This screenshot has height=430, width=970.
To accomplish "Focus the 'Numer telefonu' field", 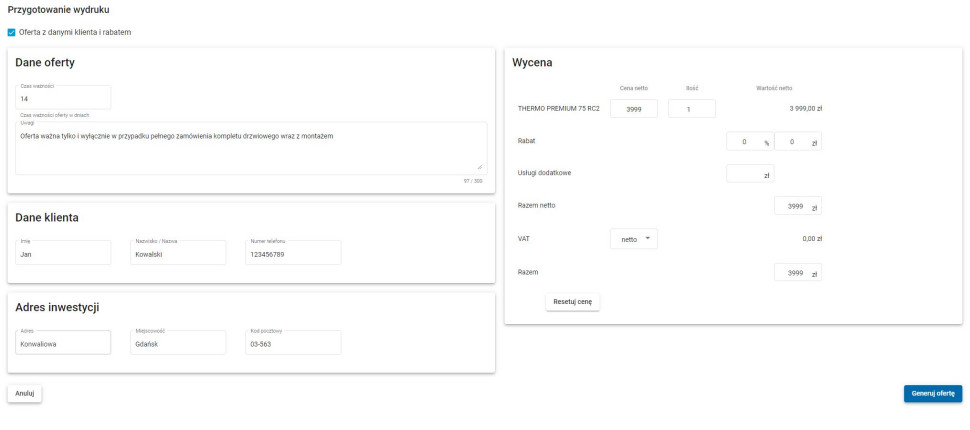I will tap(292, 254).
